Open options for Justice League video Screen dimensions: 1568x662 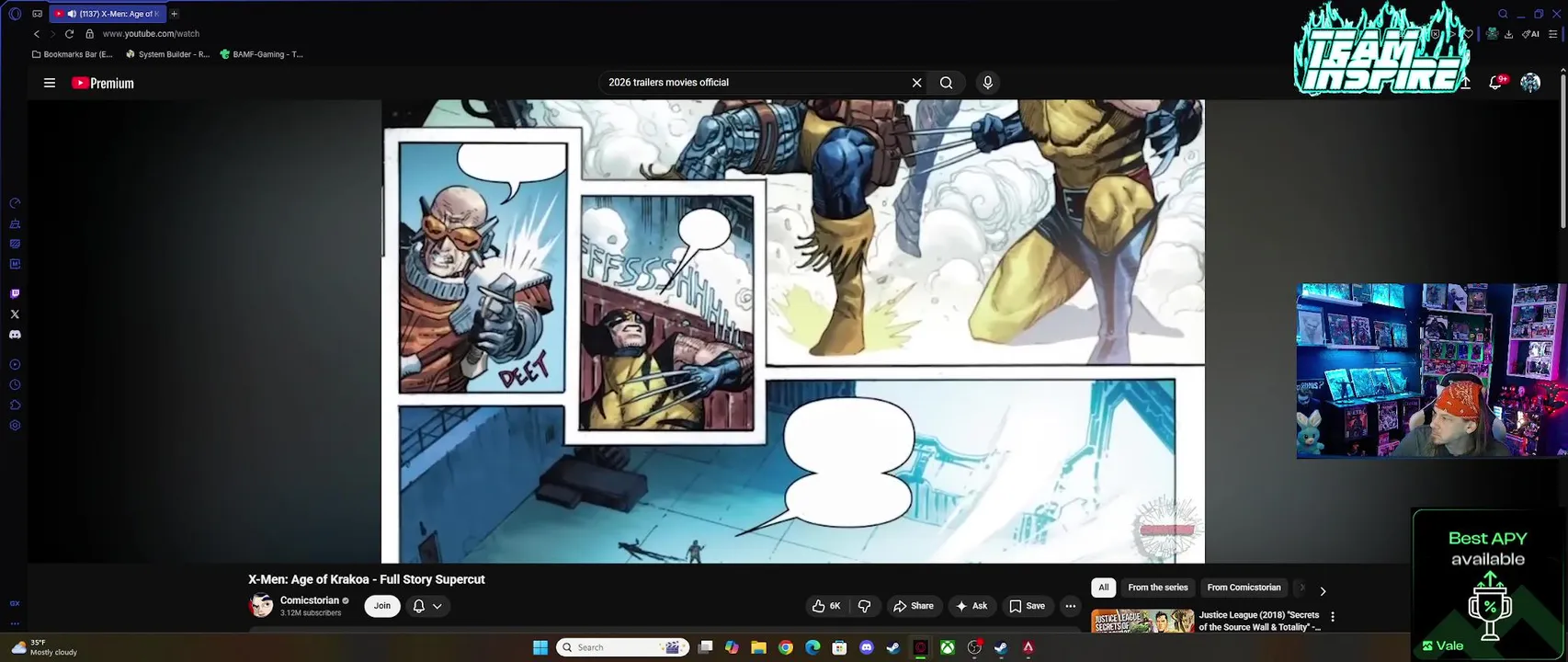(1333, 617)
